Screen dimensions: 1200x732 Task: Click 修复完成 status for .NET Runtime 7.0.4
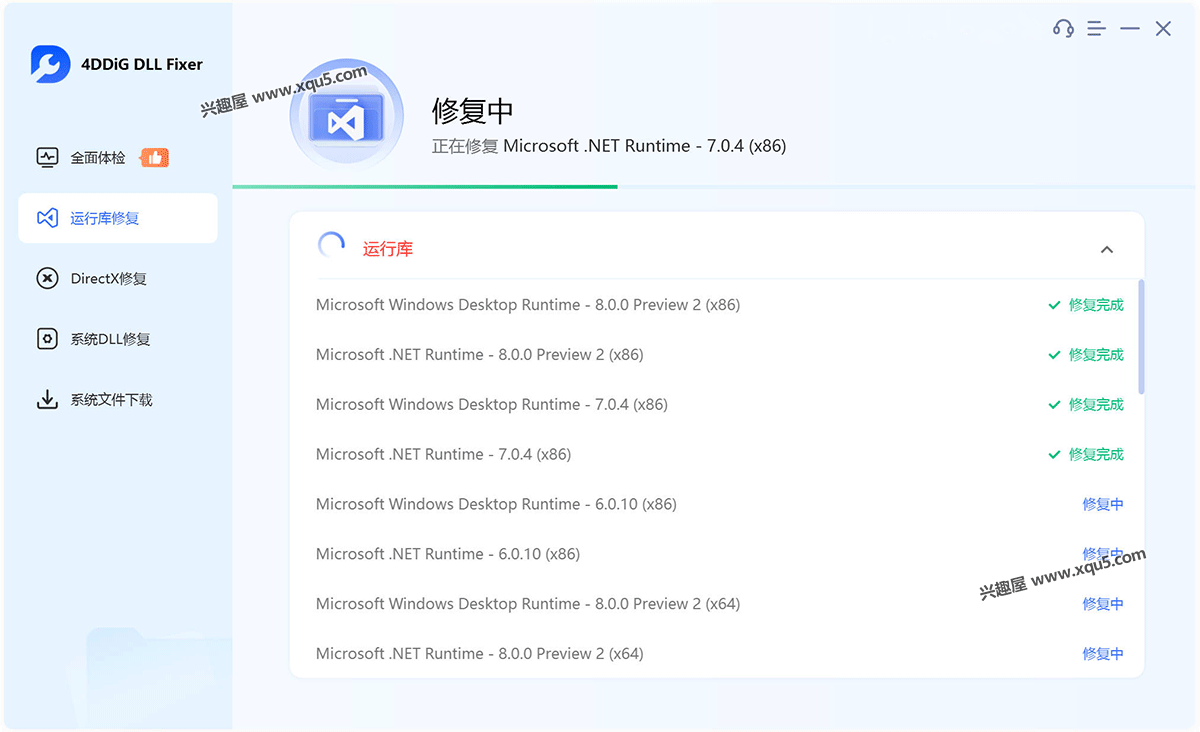[1096, 455]
